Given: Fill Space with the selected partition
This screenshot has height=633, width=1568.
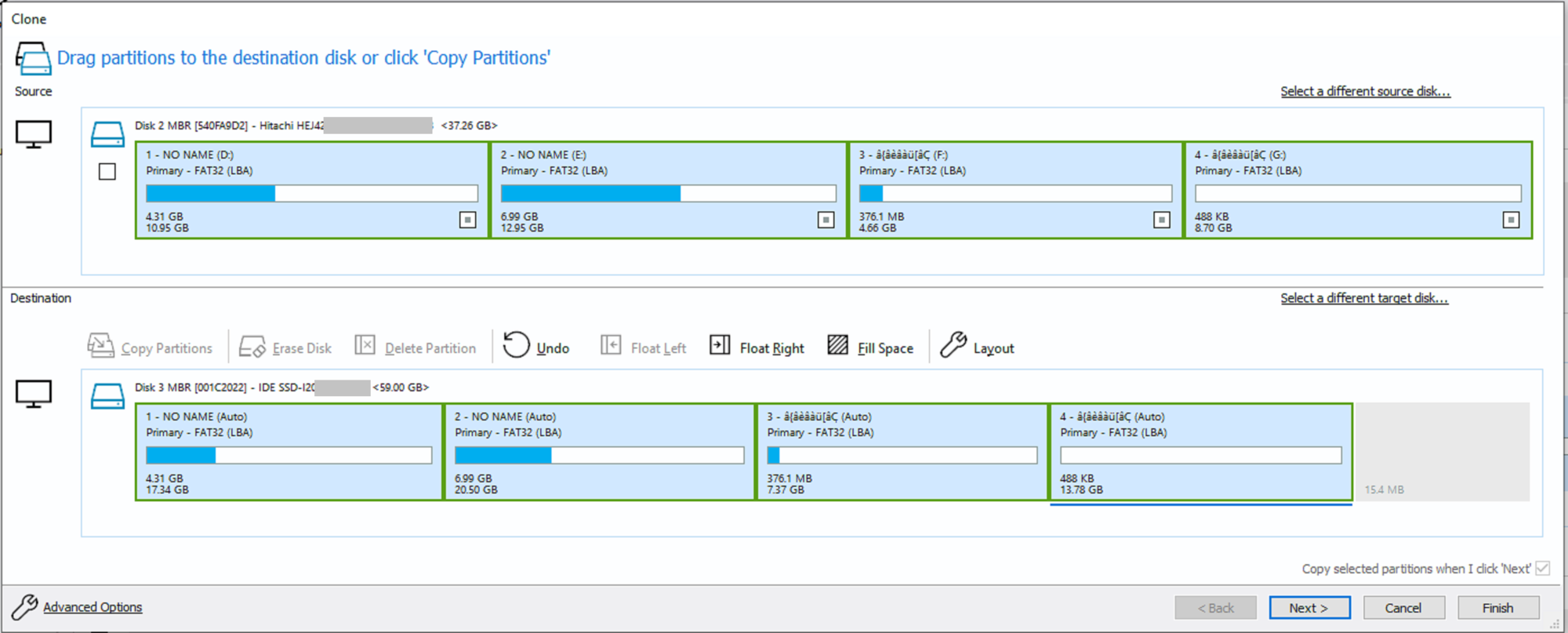Looking at the screenshot, I should (838, 345).
